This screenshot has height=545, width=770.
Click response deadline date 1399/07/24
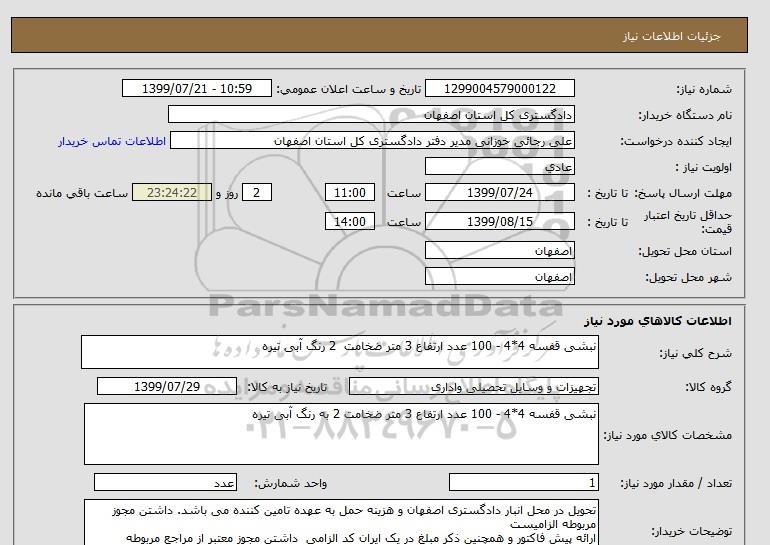point(499,193)
